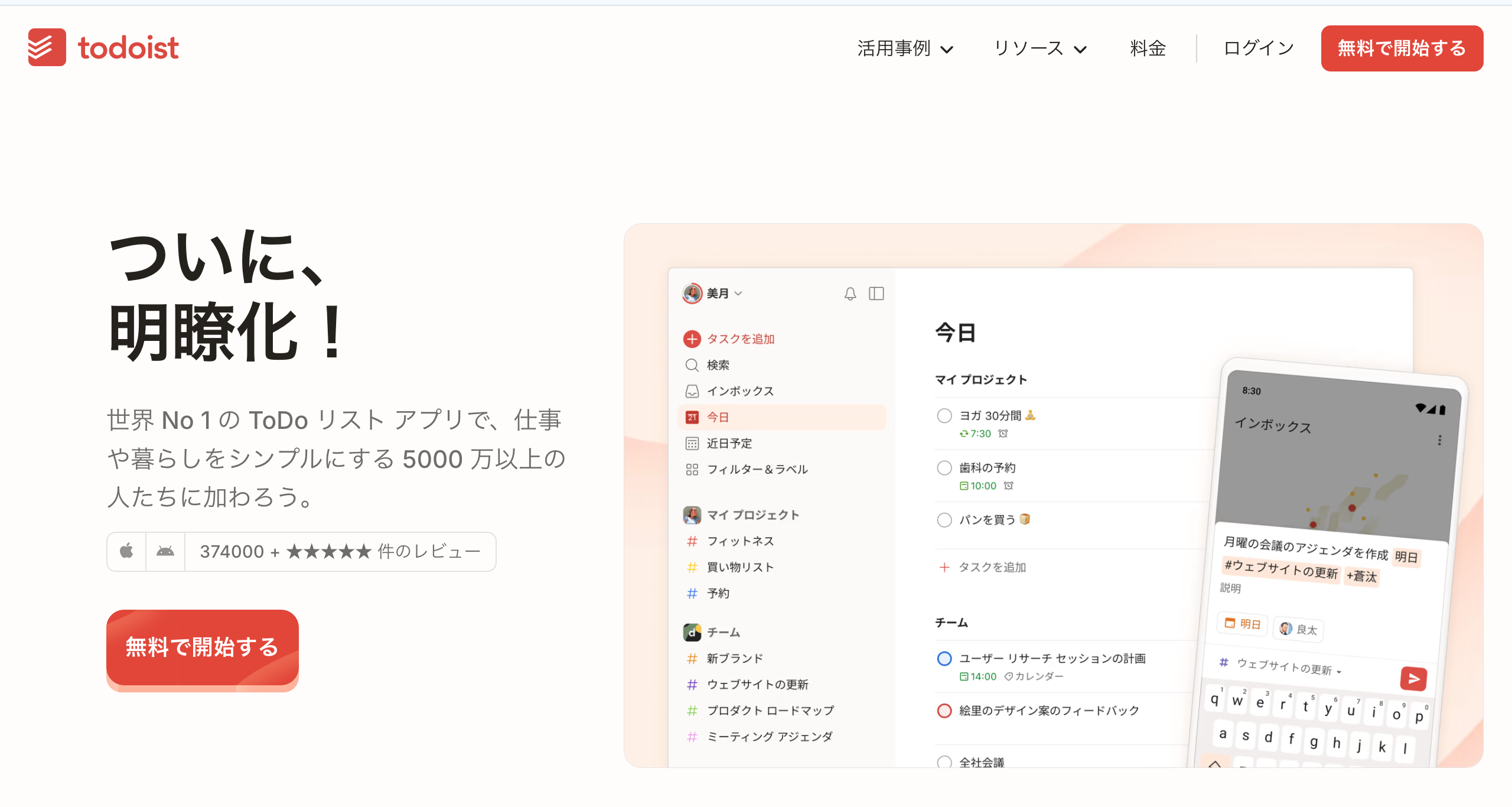Click the 374000+ reviews badge
1512x807 pixels.
pyautogui.click(x=340, y=551)
